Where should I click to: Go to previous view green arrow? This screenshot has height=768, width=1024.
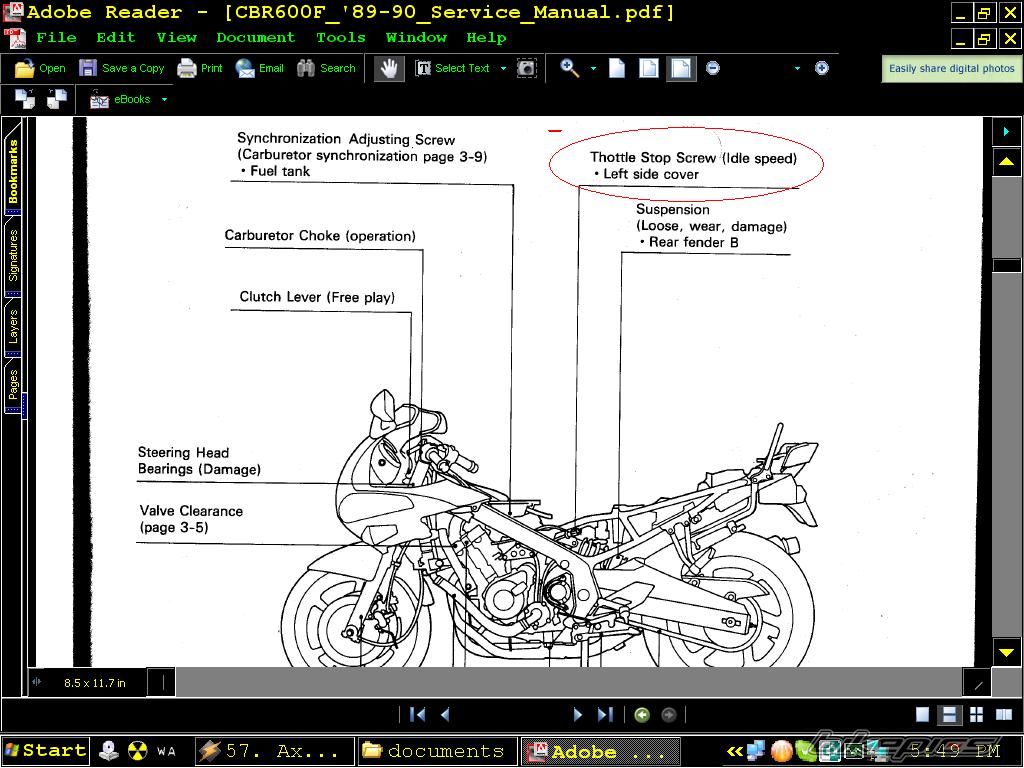click(x=642, y=715)
